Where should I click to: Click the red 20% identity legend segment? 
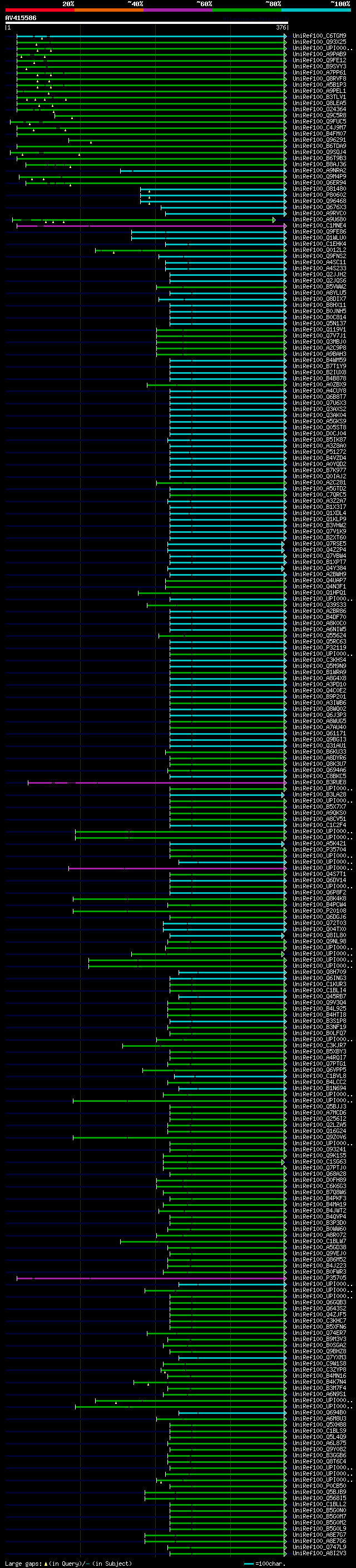pyautogui.click(x=39, y=10)
